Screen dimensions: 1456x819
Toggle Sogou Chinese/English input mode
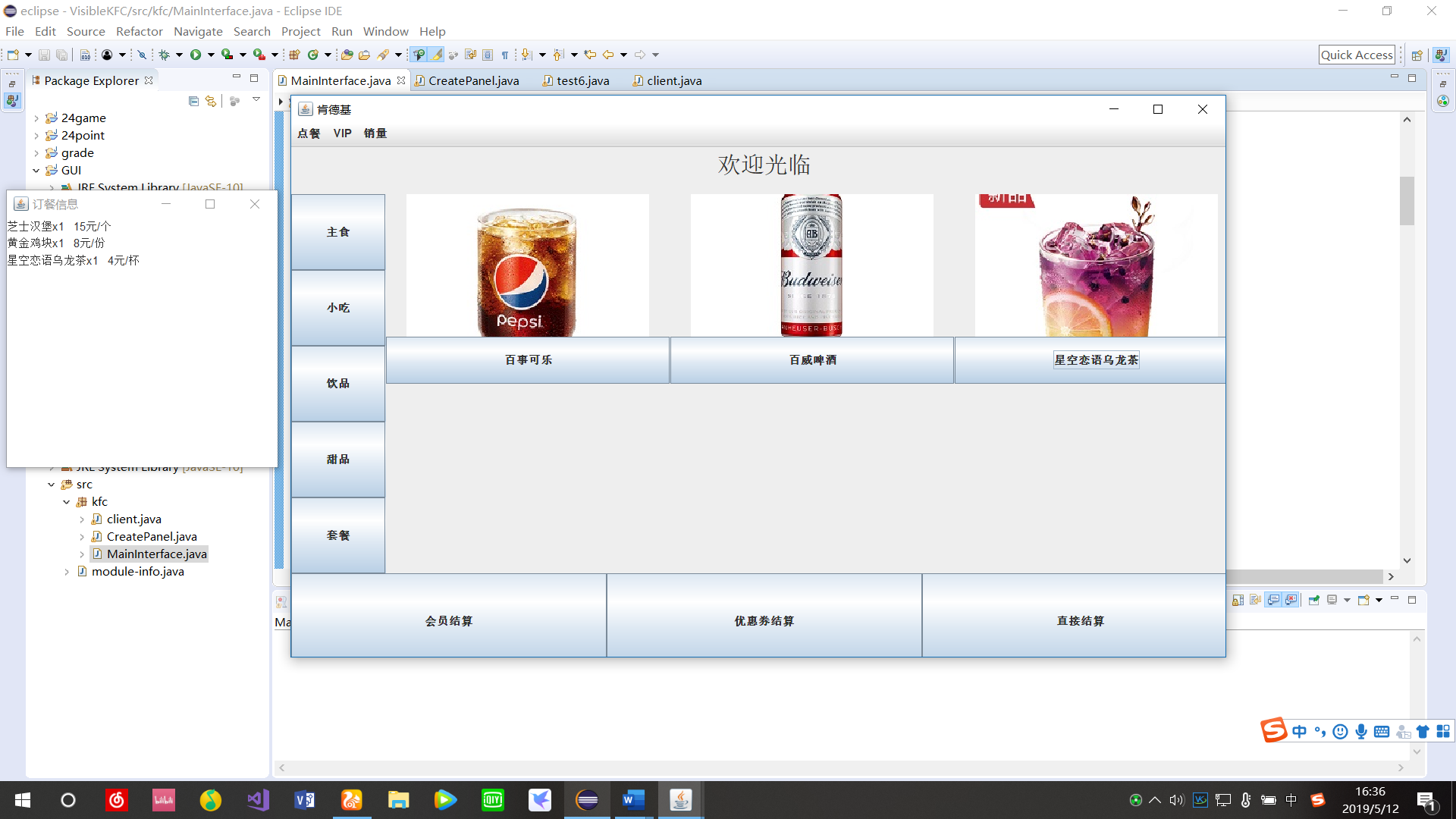point(1300,731)
